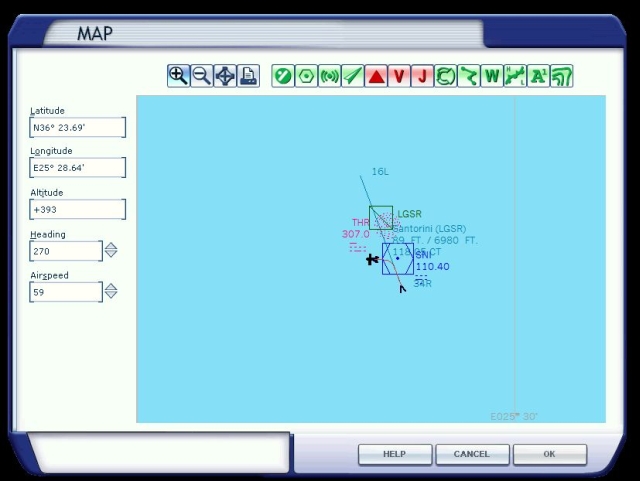
Task: Click the red J Jet airways icon
Action: tap(422, 75)
